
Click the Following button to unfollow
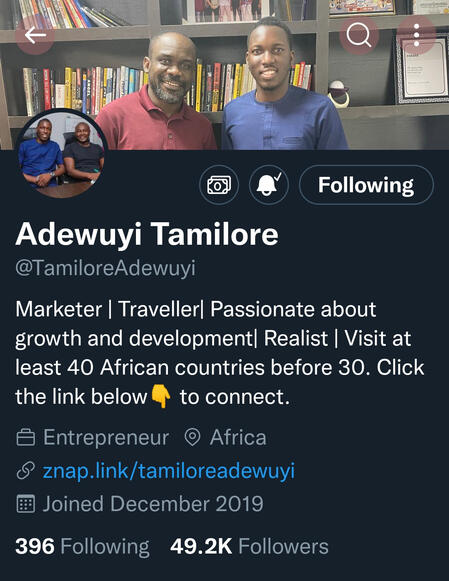coord(366,185)
